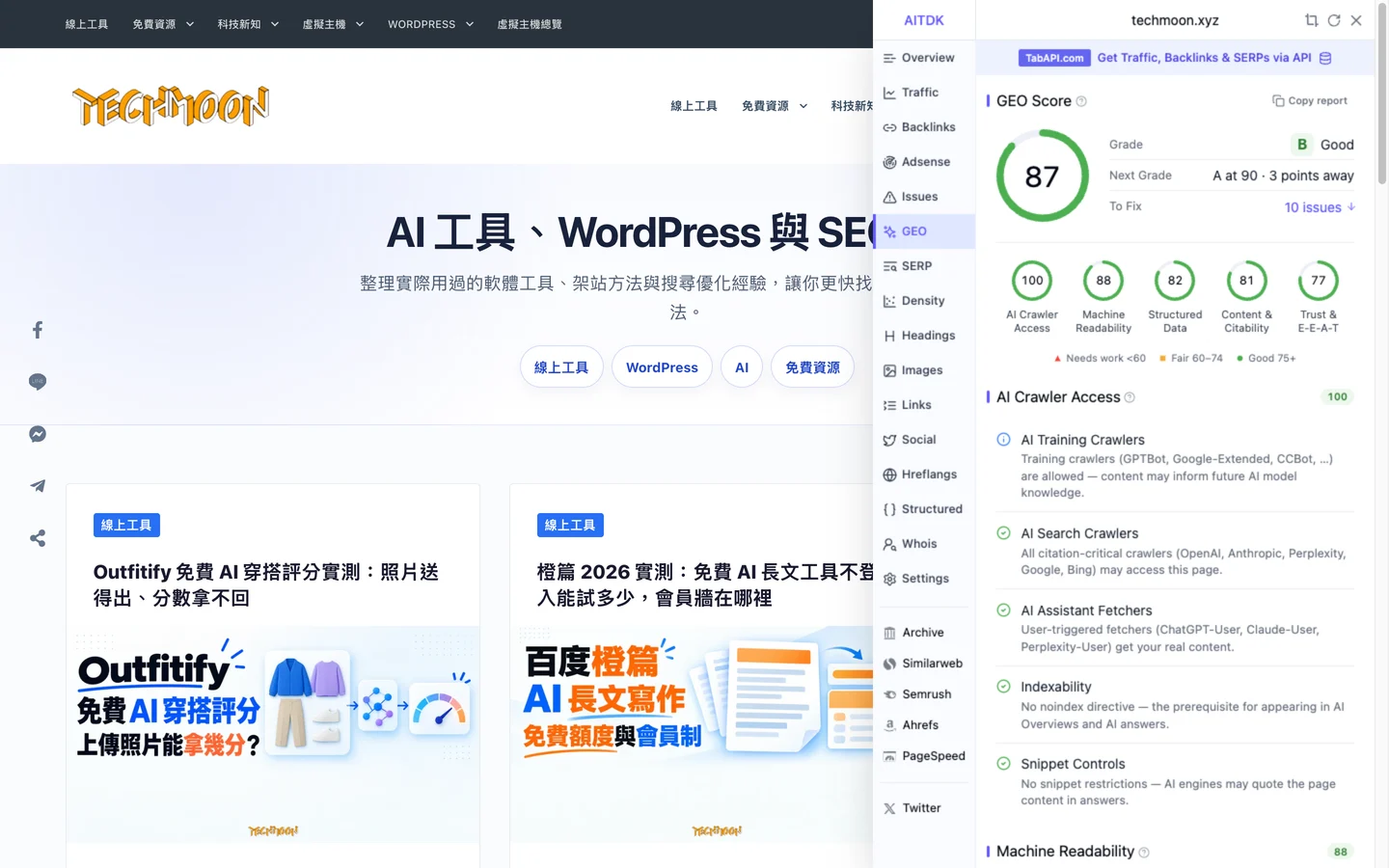Image resolution: width=1389 pixels, height=868 pixels.
Task: Click the info icon beside Machine Readability heading
Action: pyautogui.click(x=1144, y=853)
